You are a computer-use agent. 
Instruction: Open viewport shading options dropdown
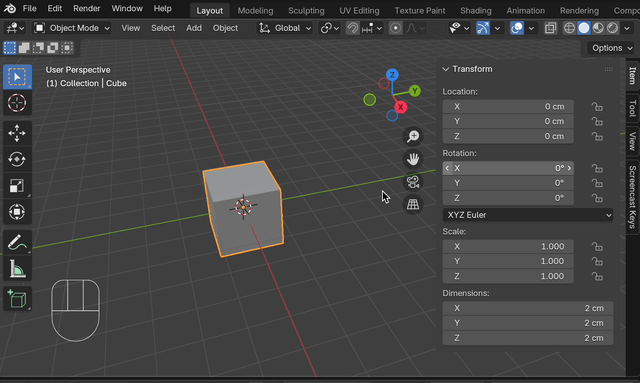[x=627, y=28]
